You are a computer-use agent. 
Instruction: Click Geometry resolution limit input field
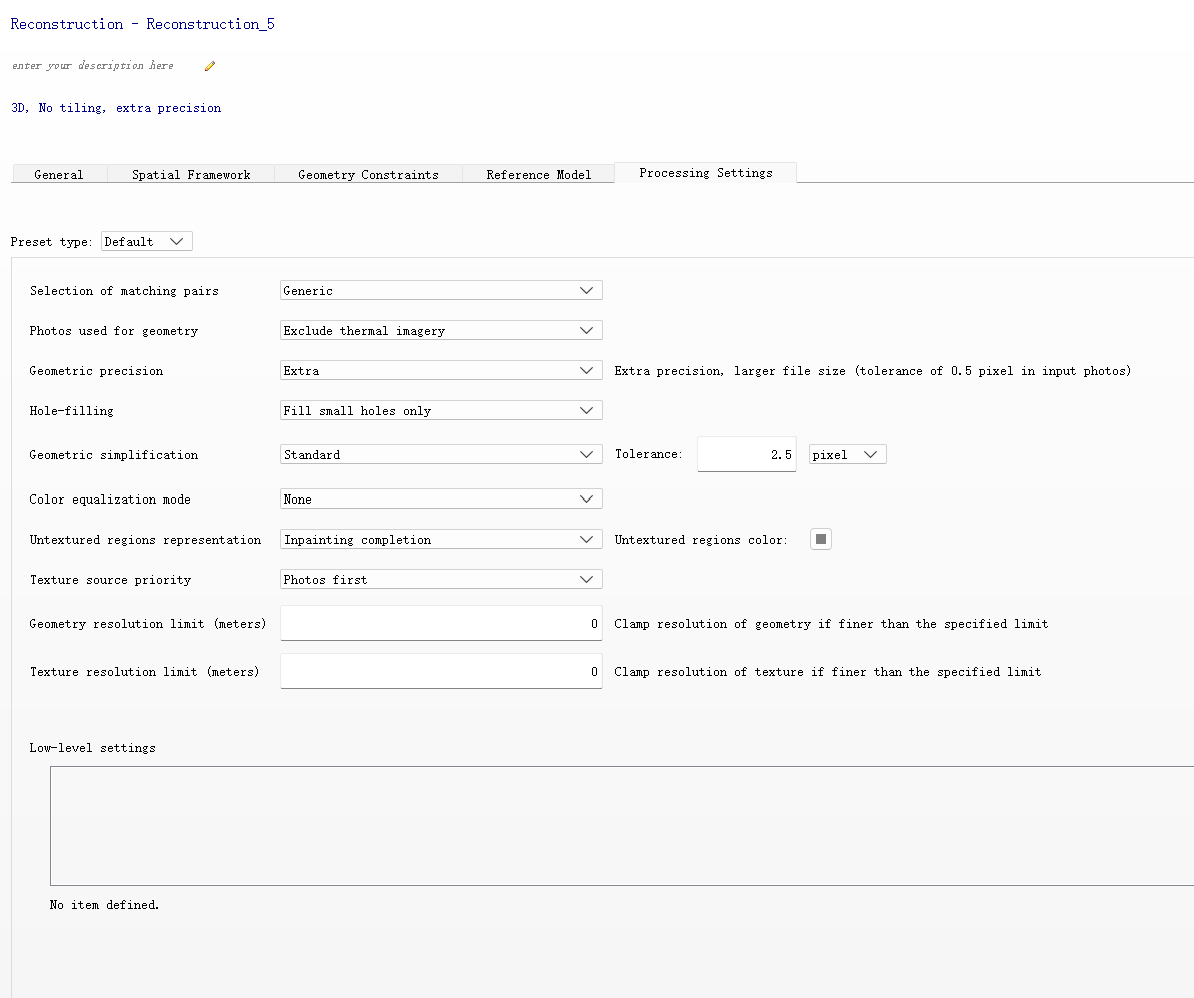(441, 623)
